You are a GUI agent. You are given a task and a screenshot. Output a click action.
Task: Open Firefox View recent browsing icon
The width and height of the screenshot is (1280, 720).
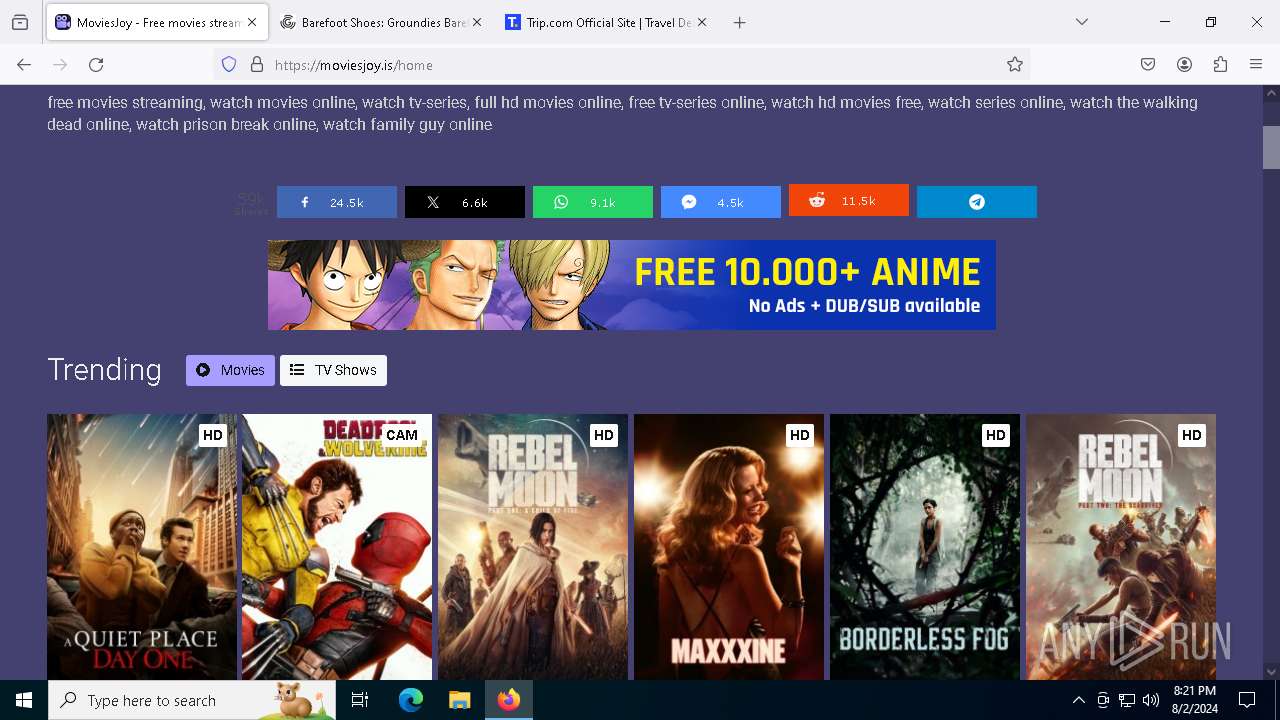[x=20, y=22]
